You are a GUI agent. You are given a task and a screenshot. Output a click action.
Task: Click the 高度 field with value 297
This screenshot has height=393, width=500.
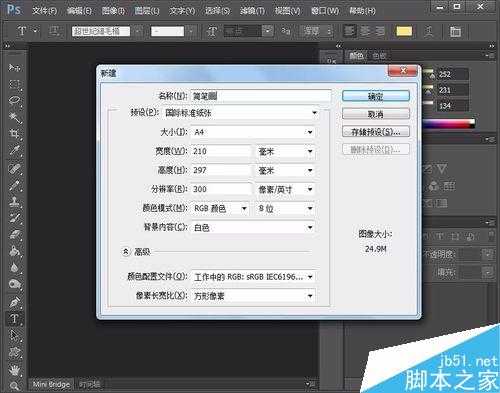[x=222, y=170]
